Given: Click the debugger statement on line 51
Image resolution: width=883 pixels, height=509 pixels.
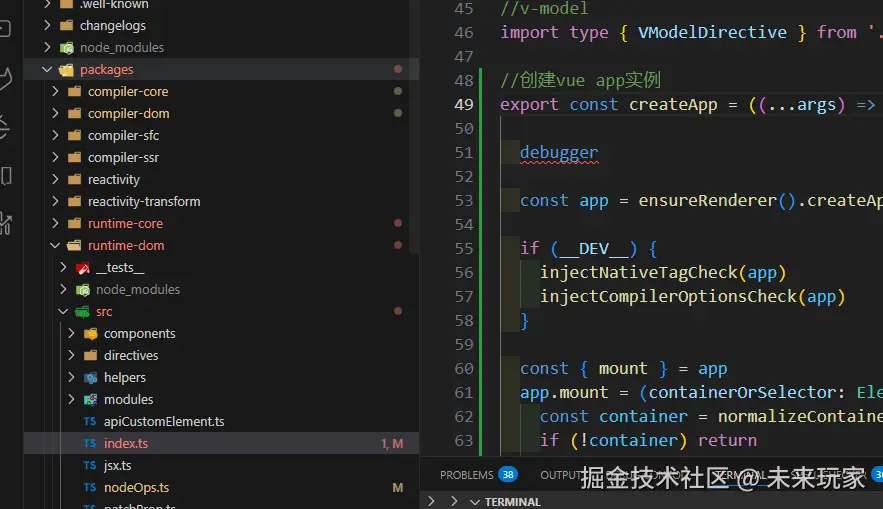Looking at the screenshot, I should point(559,153).
